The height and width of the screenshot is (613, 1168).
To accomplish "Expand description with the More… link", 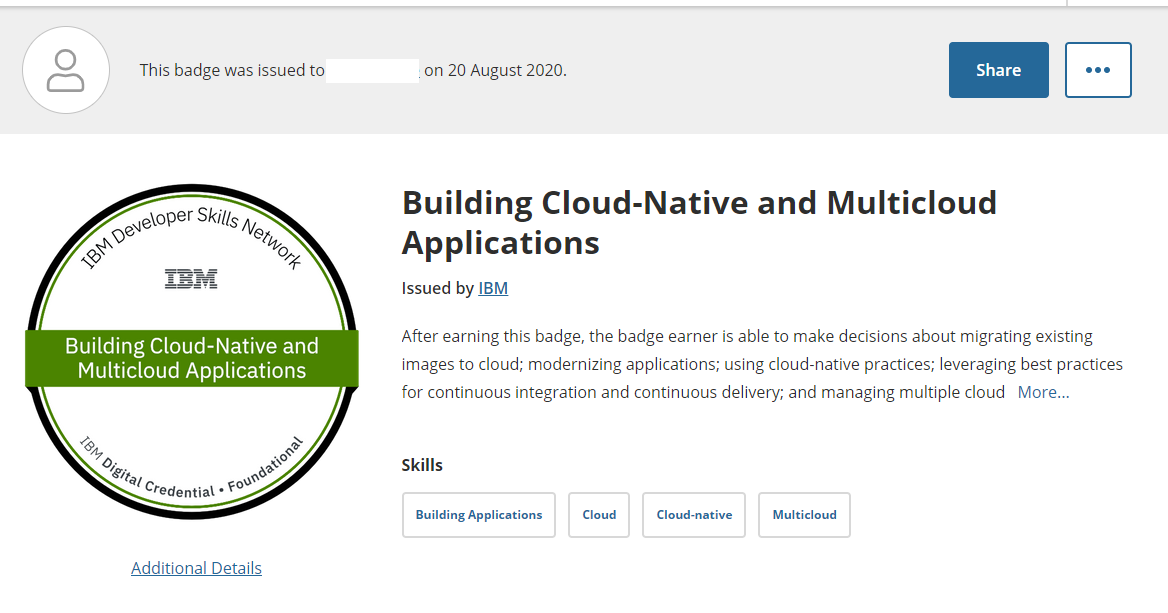I will (1043, 393).
